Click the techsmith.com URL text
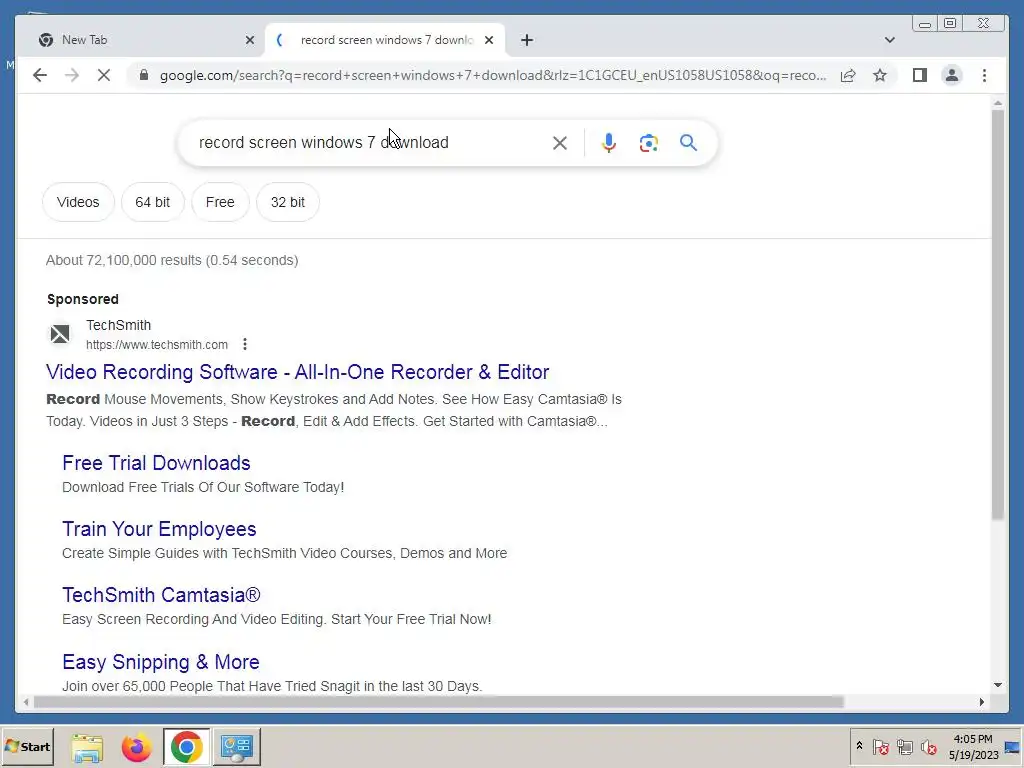This screenshot has height=768, width=1024. [157, 345]
